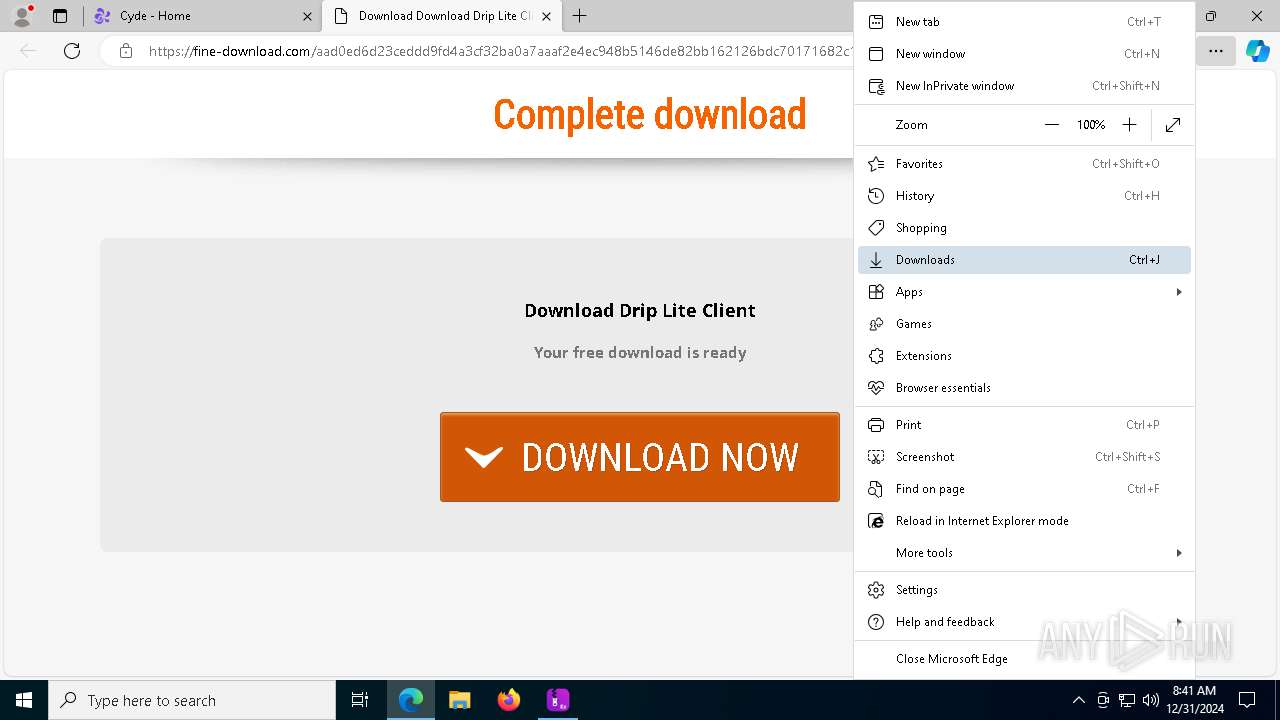Open Settings from the menu

pos(1024,590)
